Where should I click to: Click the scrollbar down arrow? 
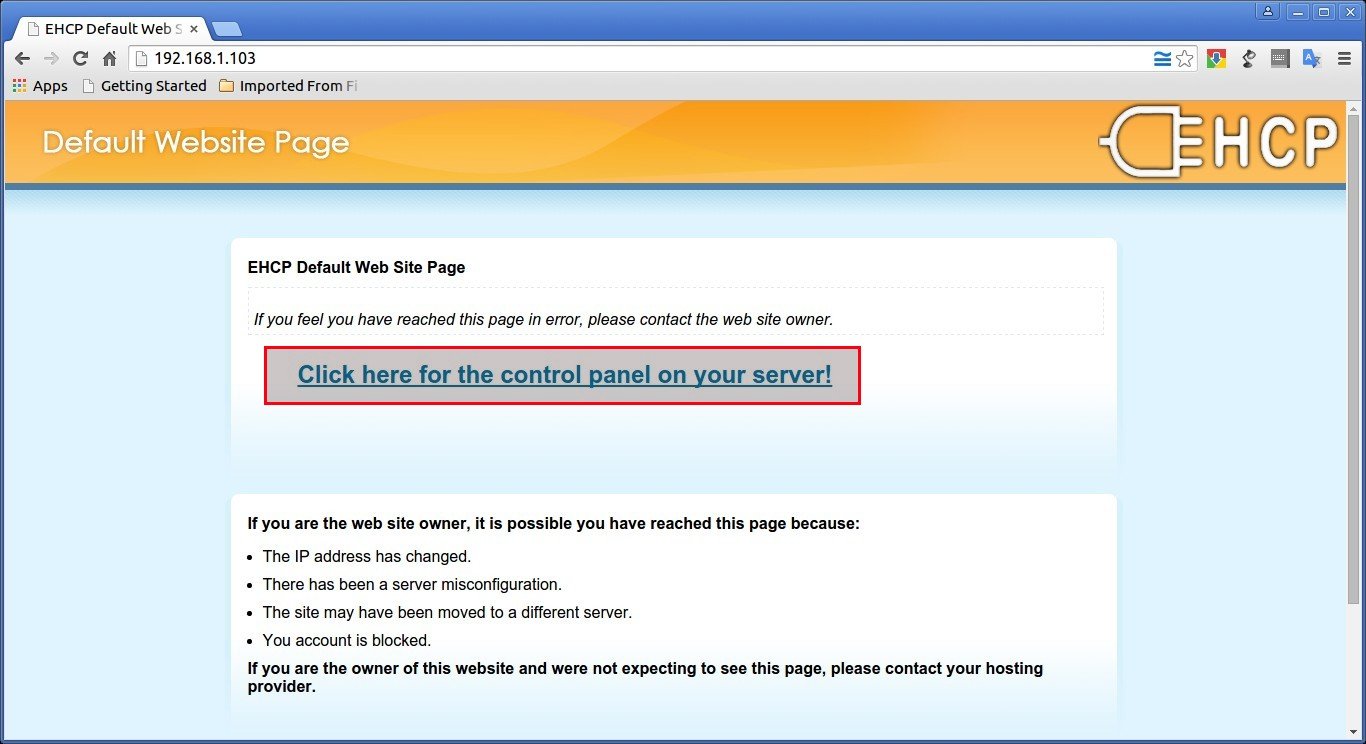click(x=1355, y=732)
